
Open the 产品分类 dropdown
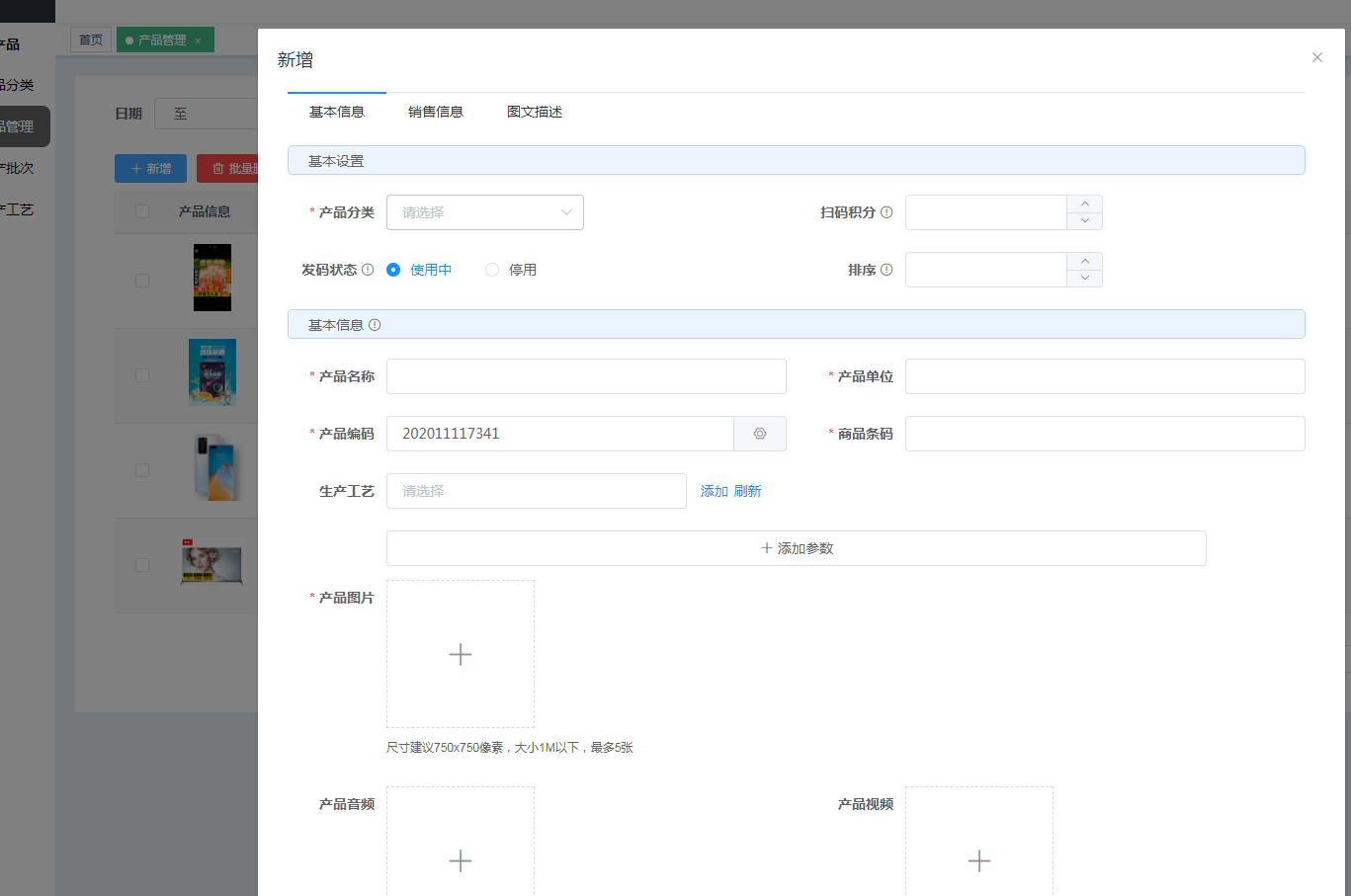coord(485,212)
